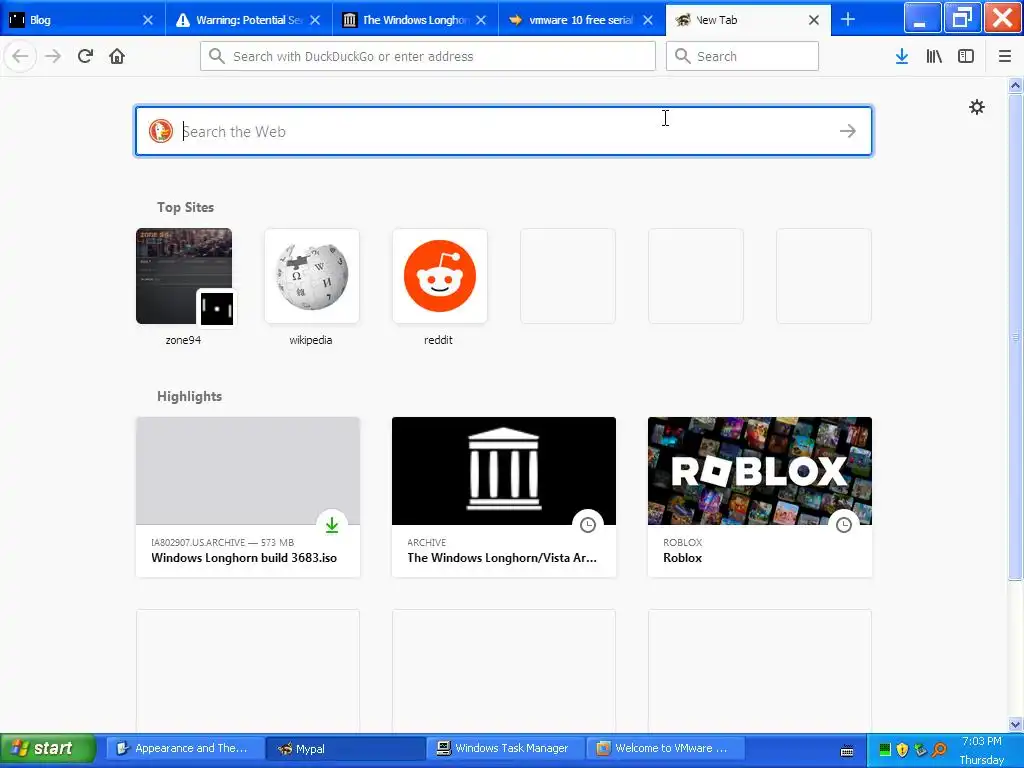The width and height of the screenshot is (1024, 768).
Task: Click the on-screen keyboard icon in taskbar
Action: 847,750
